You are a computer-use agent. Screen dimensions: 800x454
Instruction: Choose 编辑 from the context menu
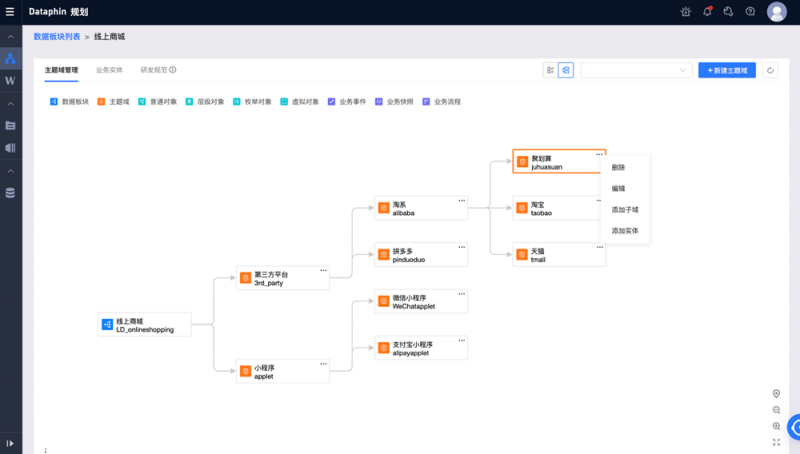[618, 189]
